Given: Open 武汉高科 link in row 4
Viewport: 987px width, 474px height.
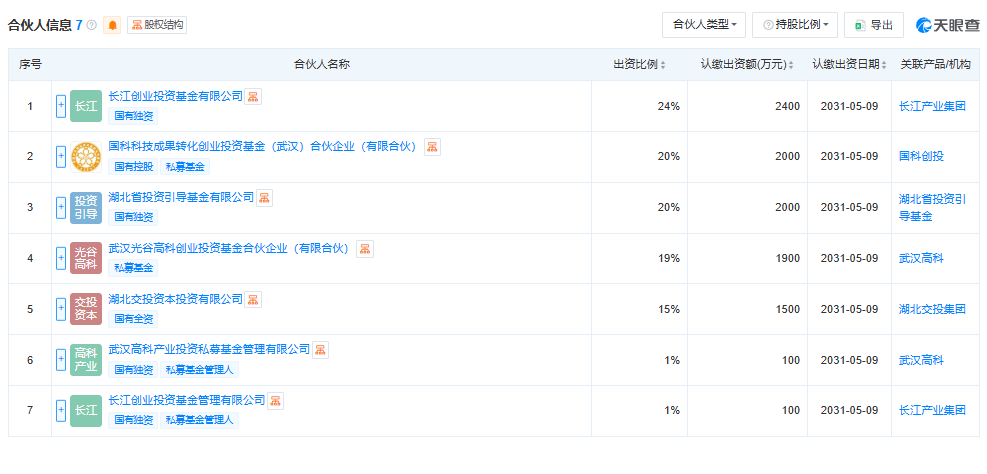Looking at the screenshot, I should click(x=922, y=258).
